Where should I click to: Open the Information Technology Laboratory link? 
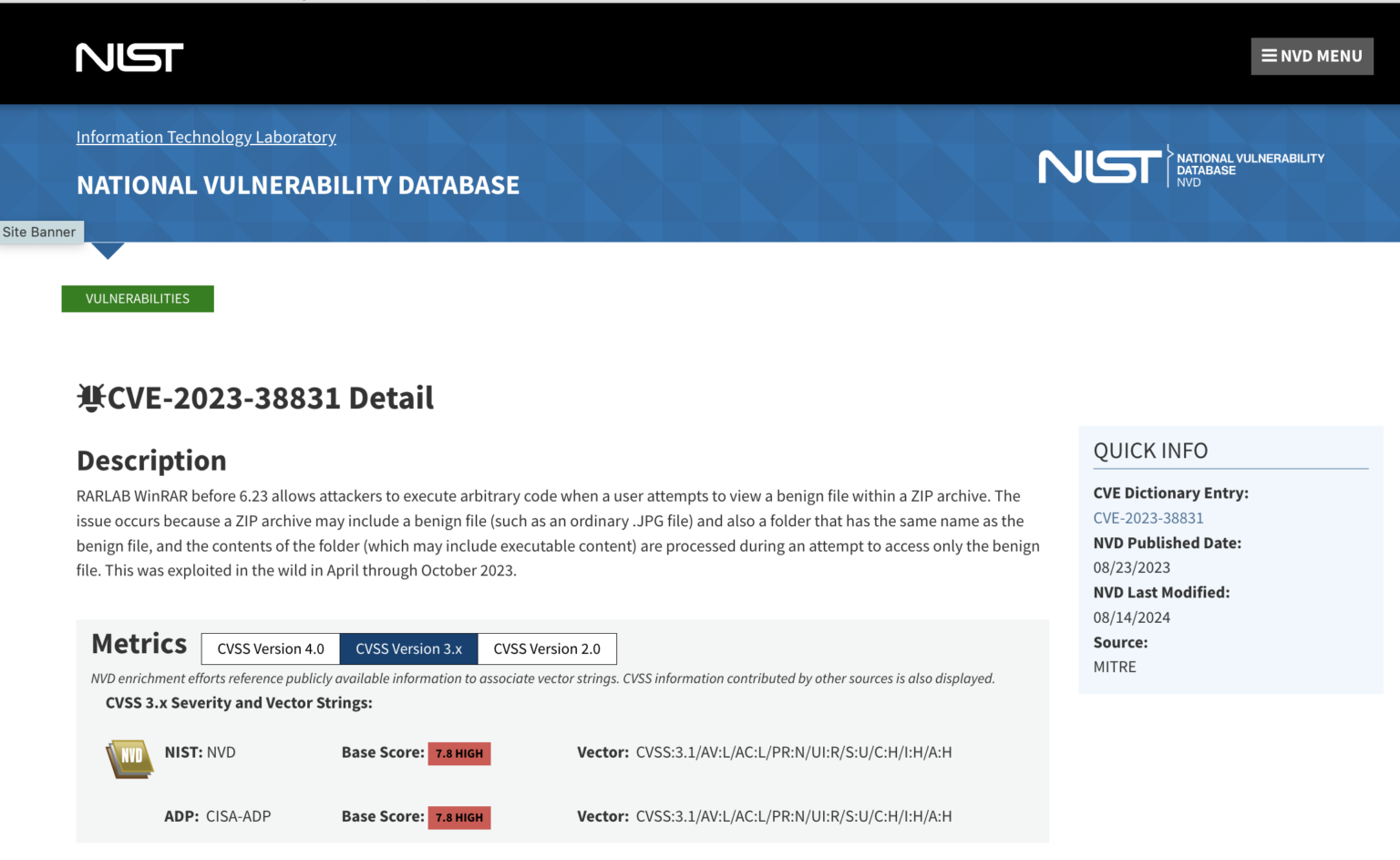point(206,137)
